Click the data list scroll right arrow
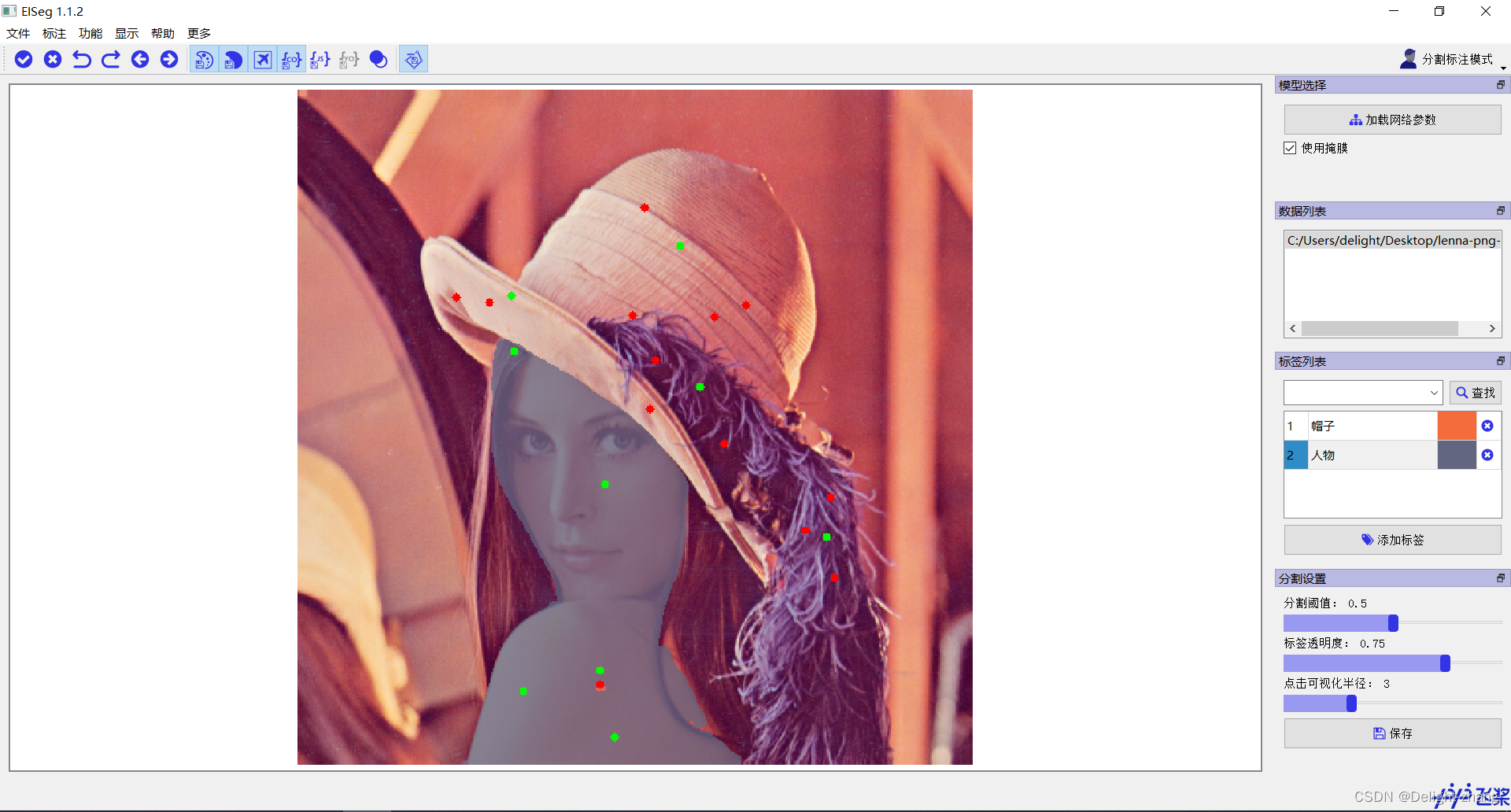Viewport: 1511px width, 812px height. point(1492,328)
